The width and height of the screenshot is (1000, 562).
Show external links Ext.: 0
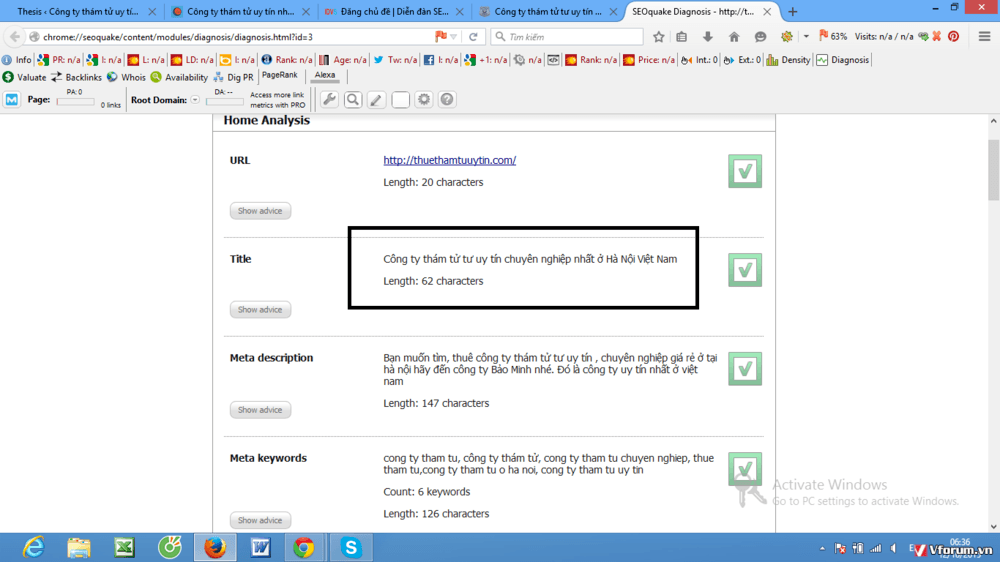742,60
